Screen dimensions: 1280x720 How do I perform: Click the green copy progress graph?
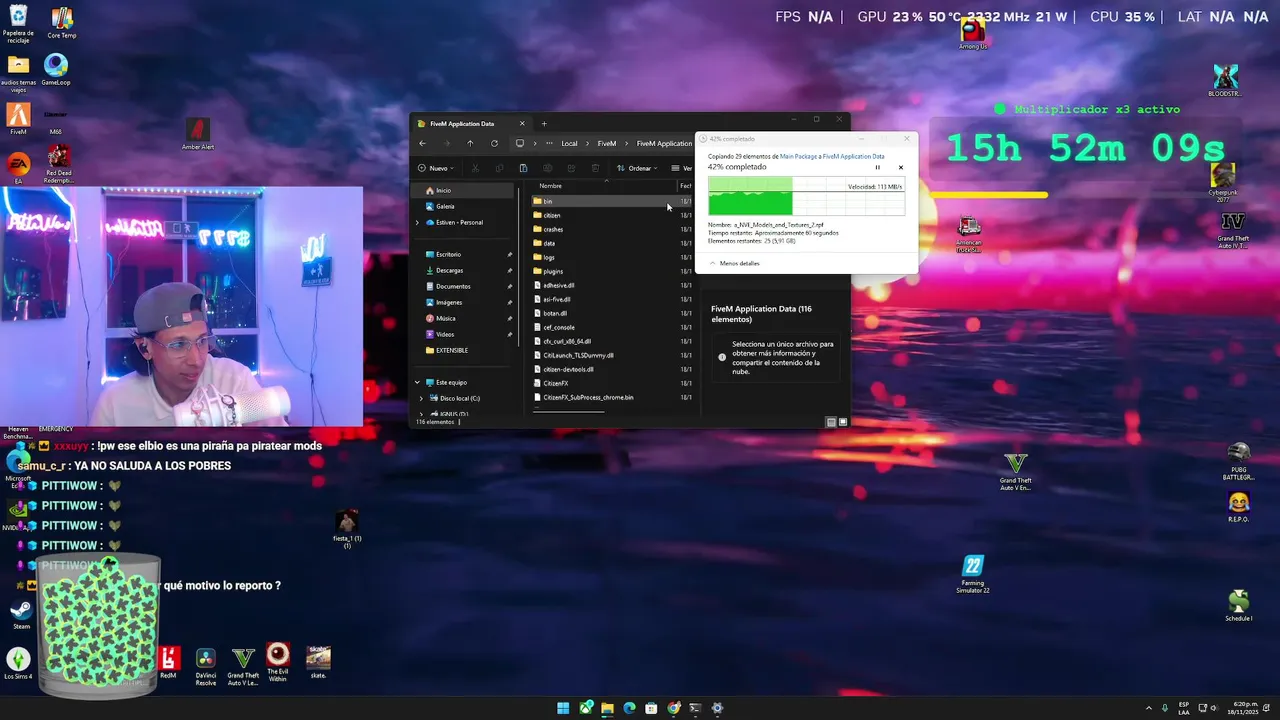(806, 196)
